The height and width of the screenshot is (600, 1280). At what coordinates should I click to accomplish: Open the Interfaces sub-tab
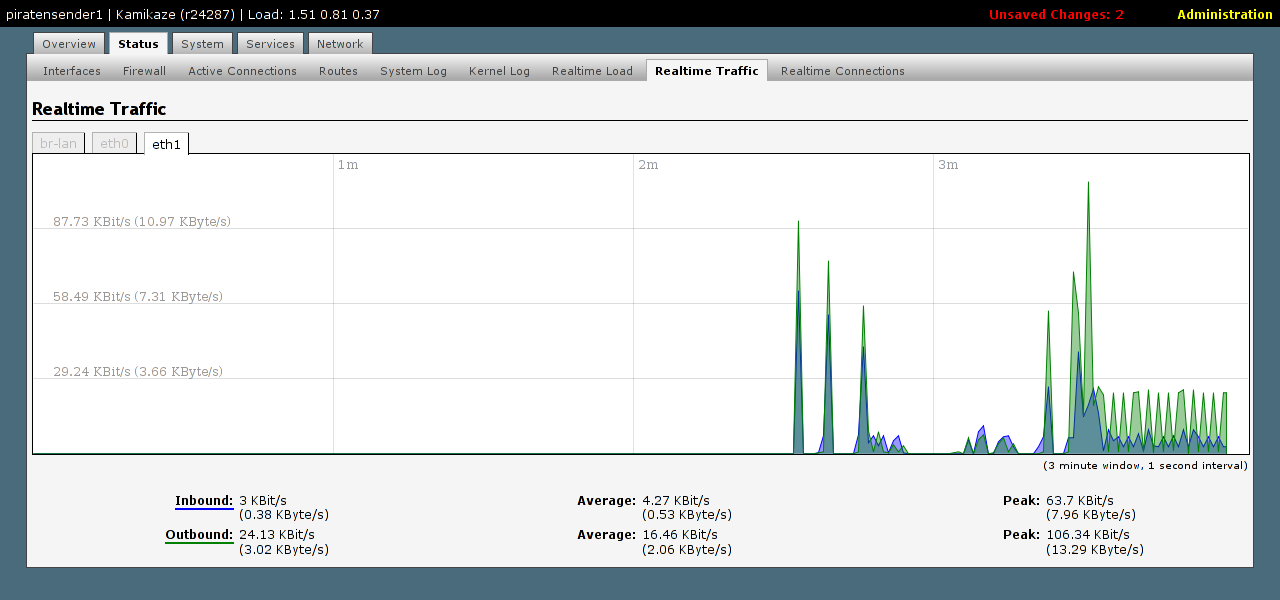pyautogui.click(x=72, y=71)
